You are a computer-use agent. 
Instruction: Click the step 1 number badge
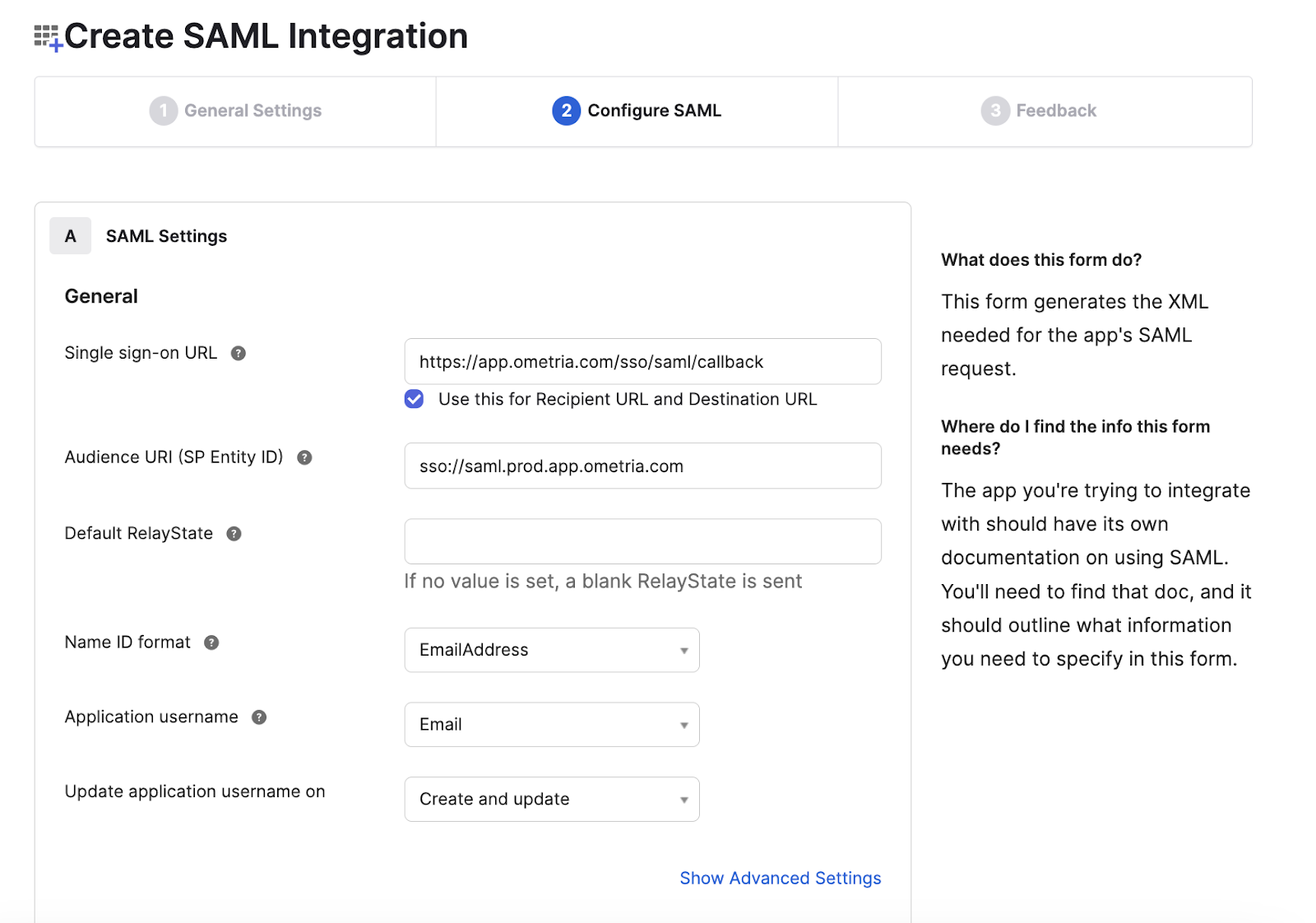point(163,111)
